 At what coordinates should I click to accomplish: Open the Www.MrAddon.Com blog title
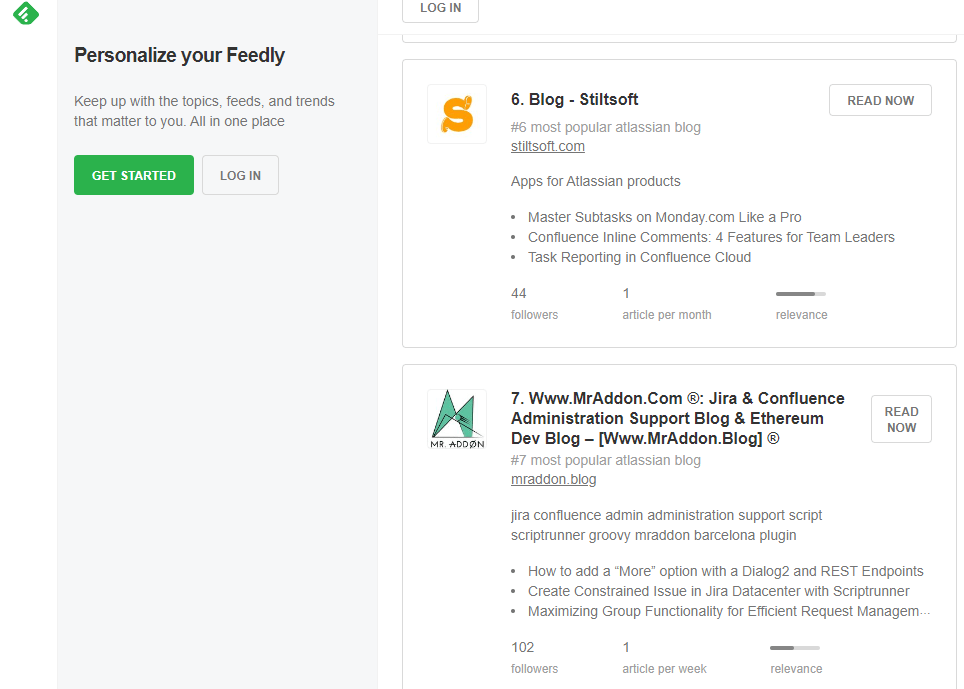click(x=677, y=418)
